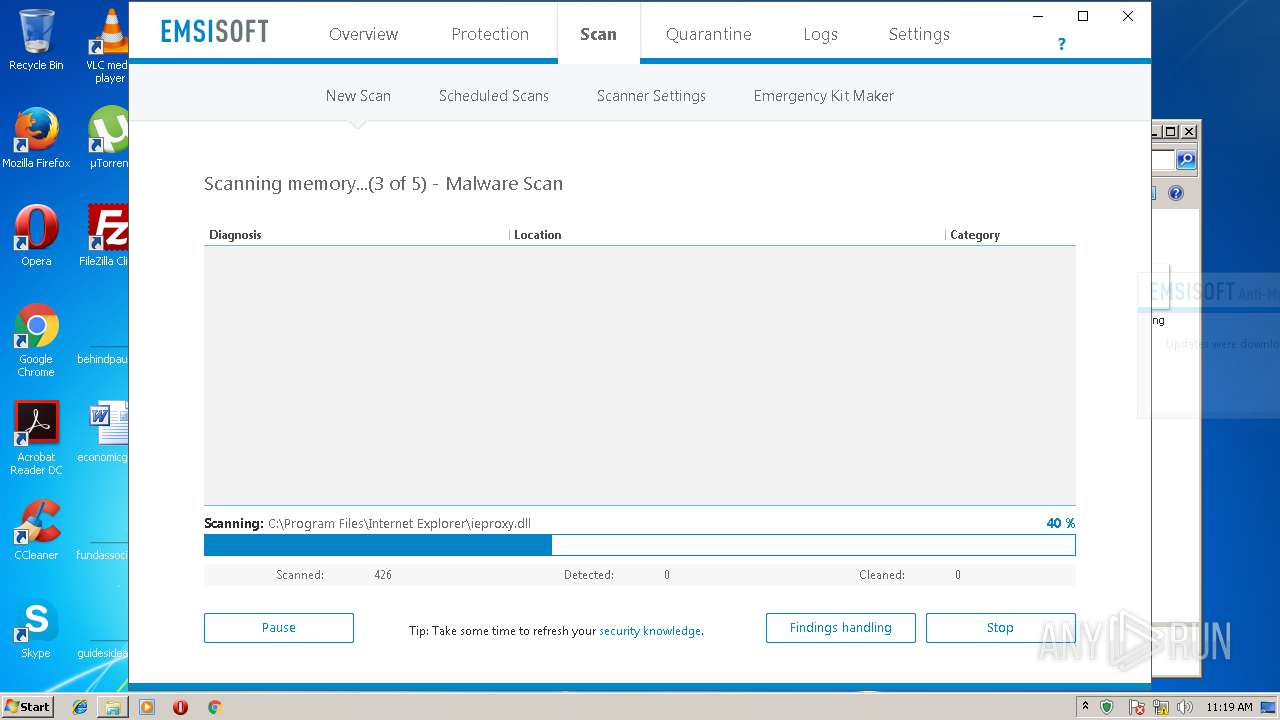Screen dimensions: 1280x720
Task: Open Chrome from the taskbar
Action: pos(214,707)
